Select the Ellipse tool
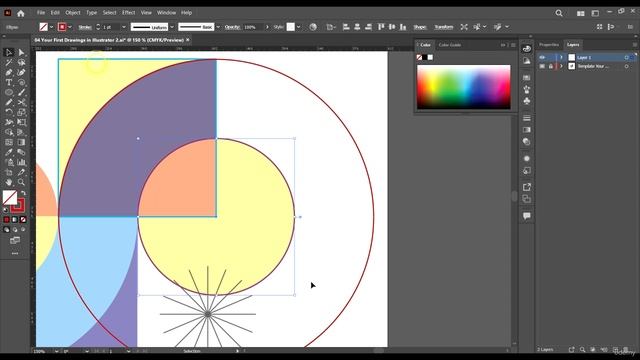 pyautogui.click(x=9, y=92)
